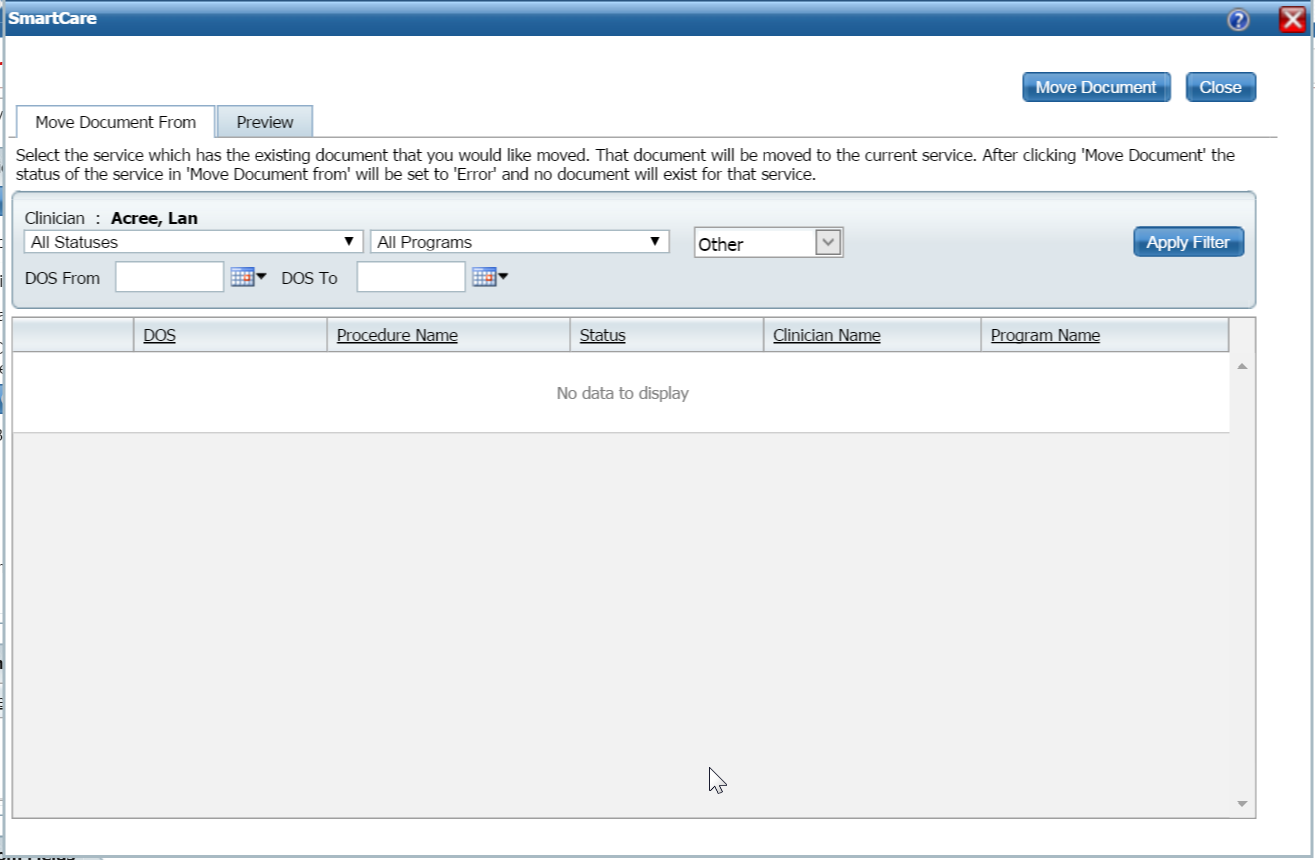Focus the DOS To date field
1315x860 pixels.
point(411,277)
